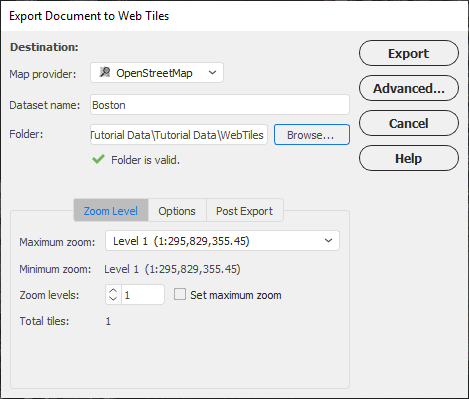Switch to the Options tab
469x399 pixels.
pos(177,211)
